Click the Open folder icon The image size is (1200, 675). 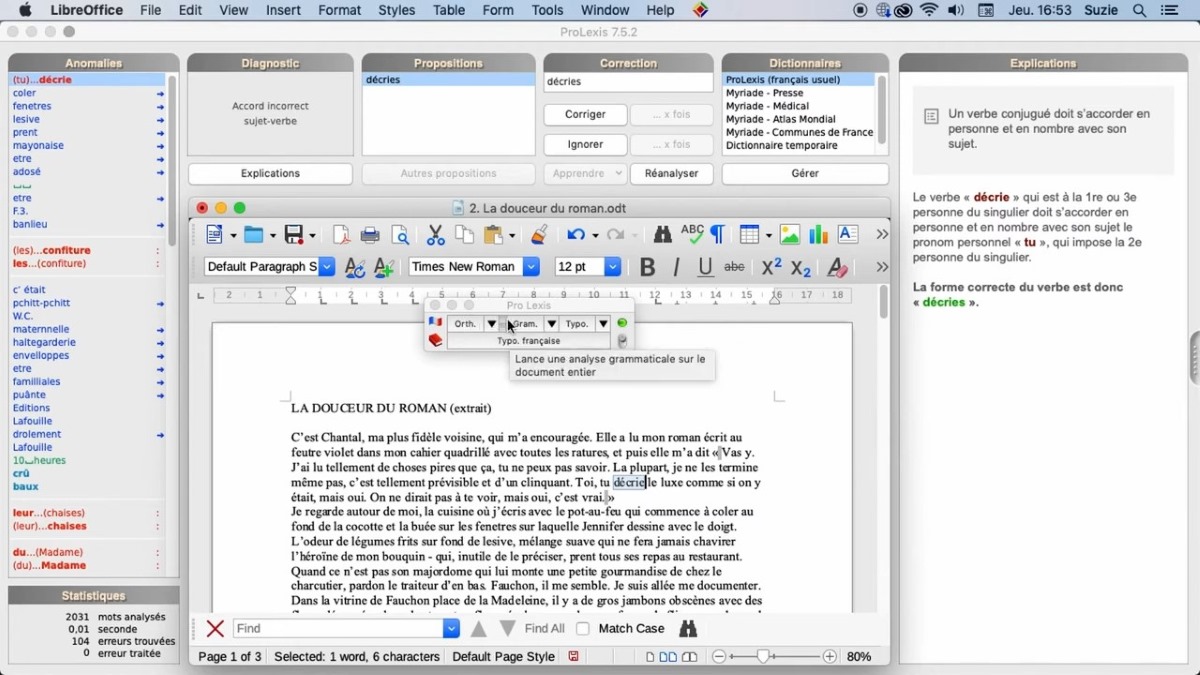[255, 235]
